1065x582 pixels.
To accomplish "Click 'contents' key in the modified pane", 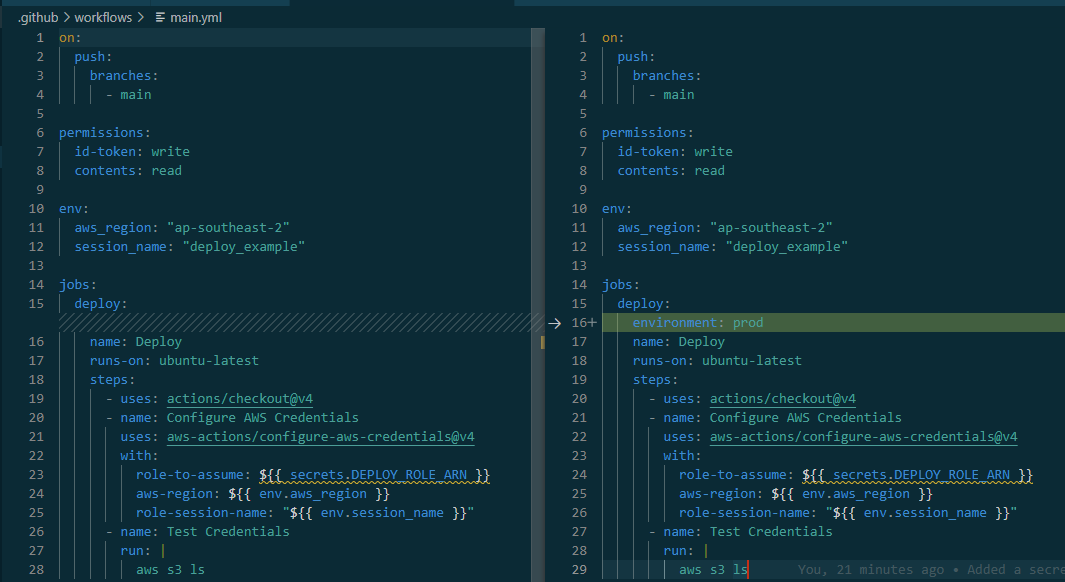I will (648, 170).
